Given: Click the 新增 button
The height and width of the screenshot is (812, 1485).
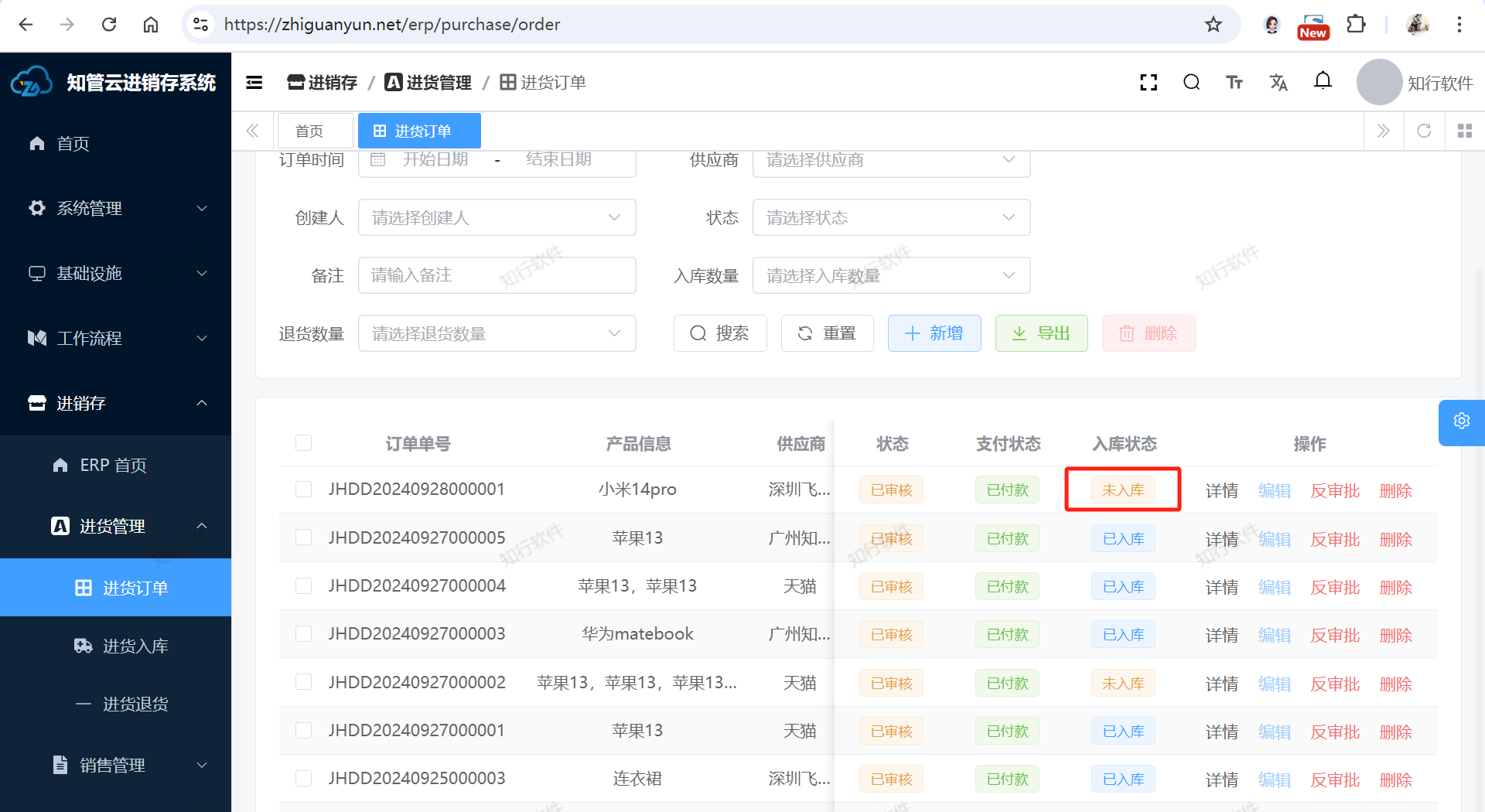Looking at the screenshot, I should click(x=934, y=333).
